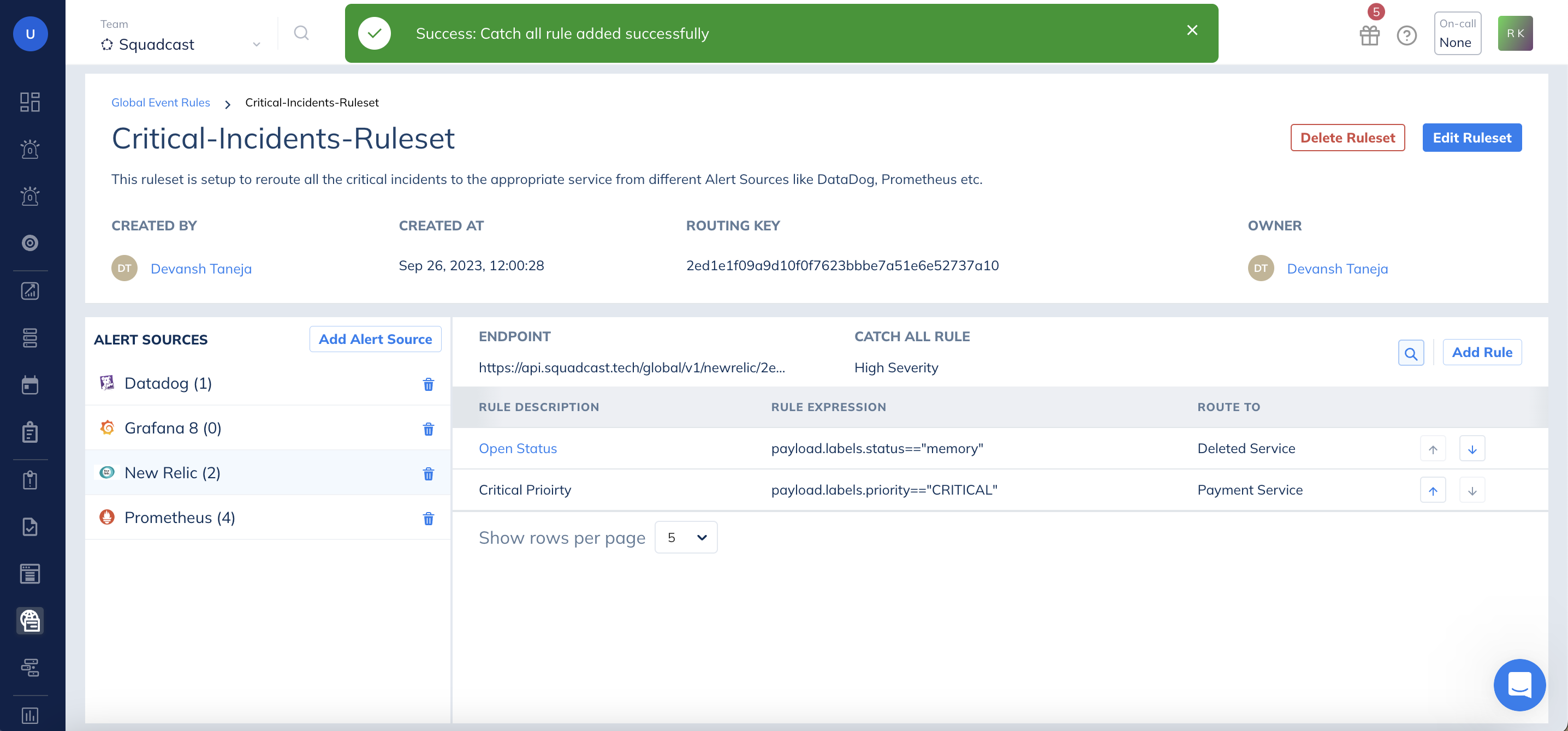Click the payload.labels.priority expression
This screenshot has width=1568, height=731.
884,490
